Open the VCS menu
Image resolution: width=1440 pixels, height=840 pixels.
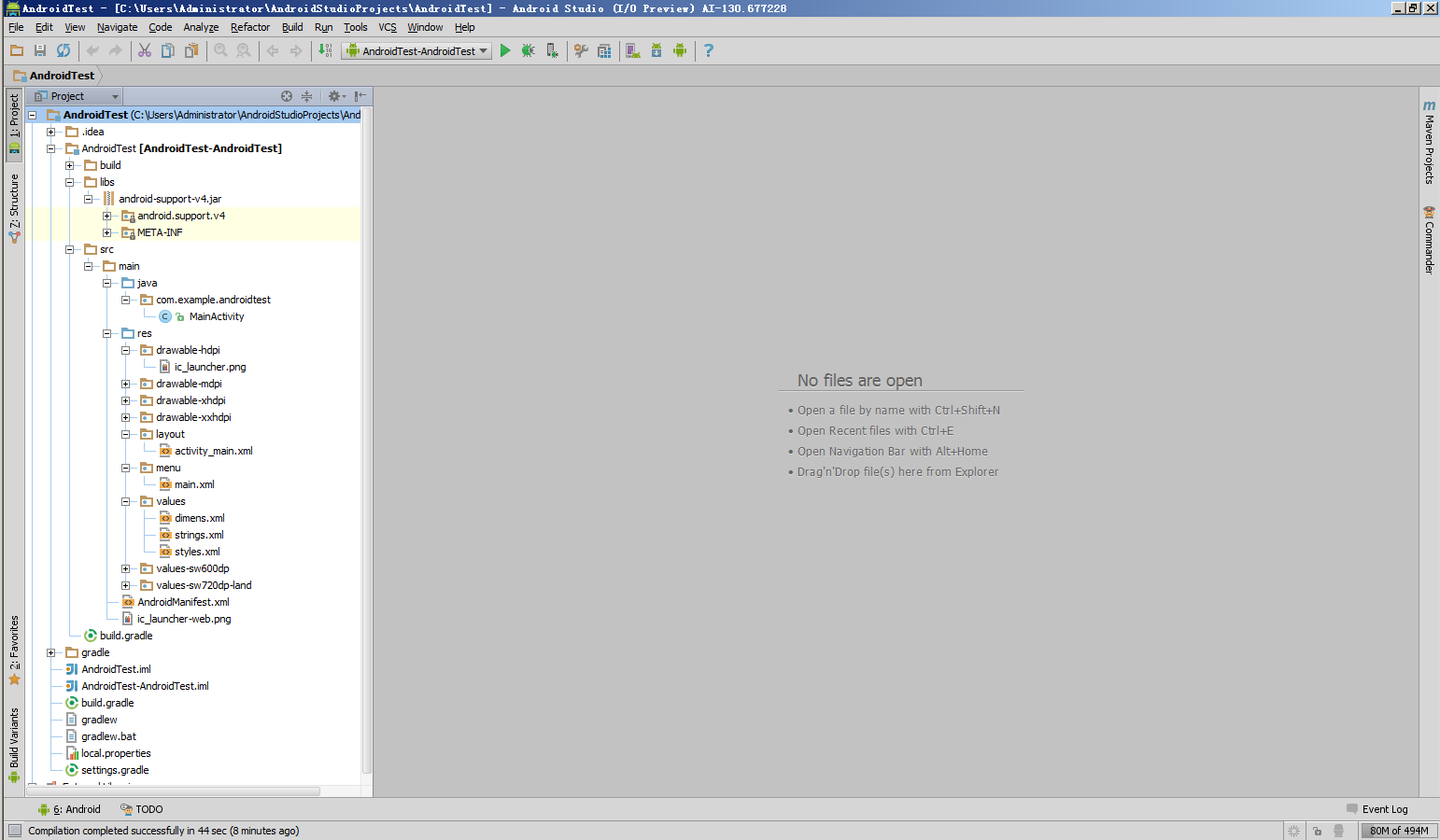point(388,27)
